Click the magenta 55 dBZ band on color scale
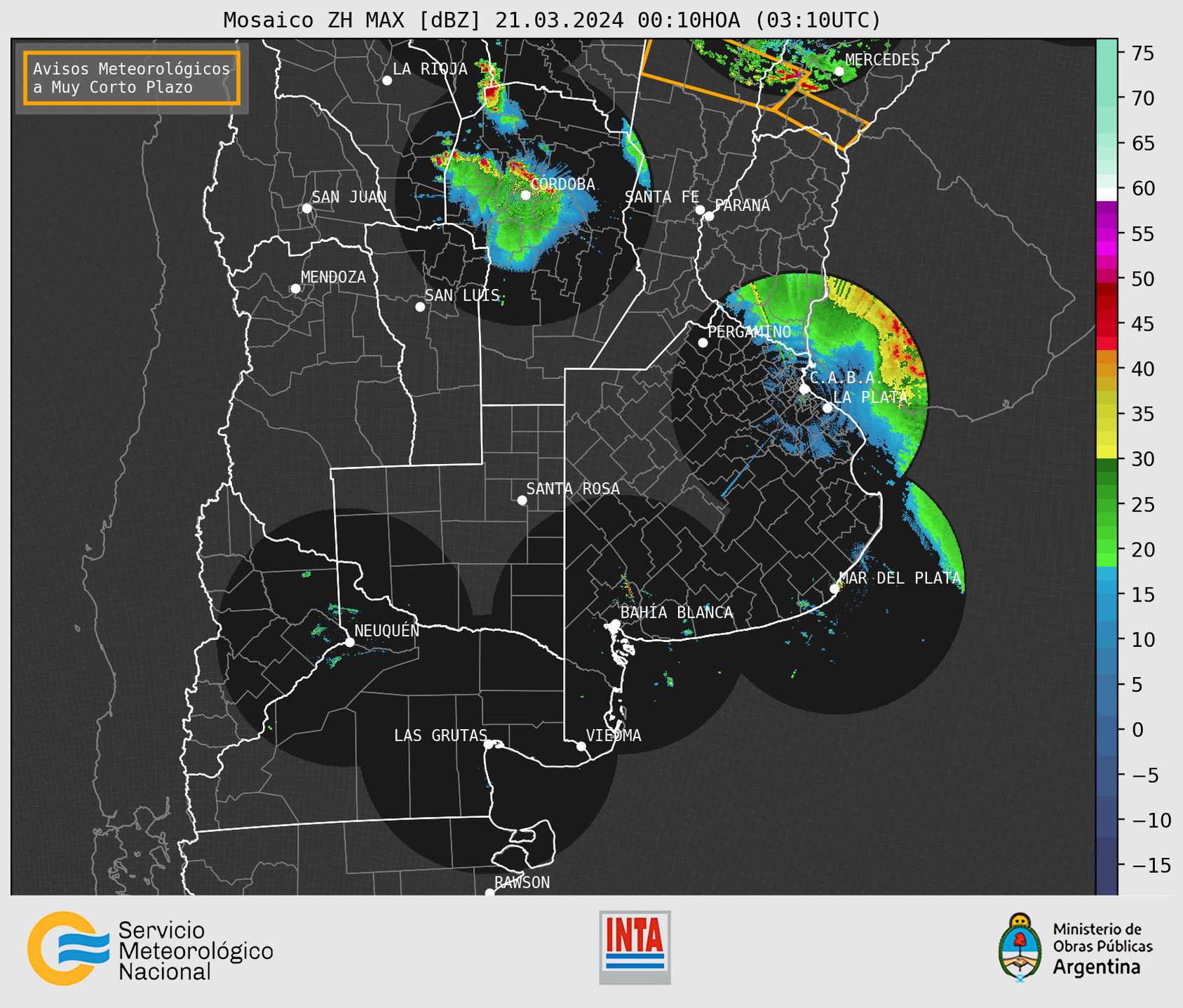Image resolution: width=1183 pixels, height=1008 pixels. tap(1107, 233)
